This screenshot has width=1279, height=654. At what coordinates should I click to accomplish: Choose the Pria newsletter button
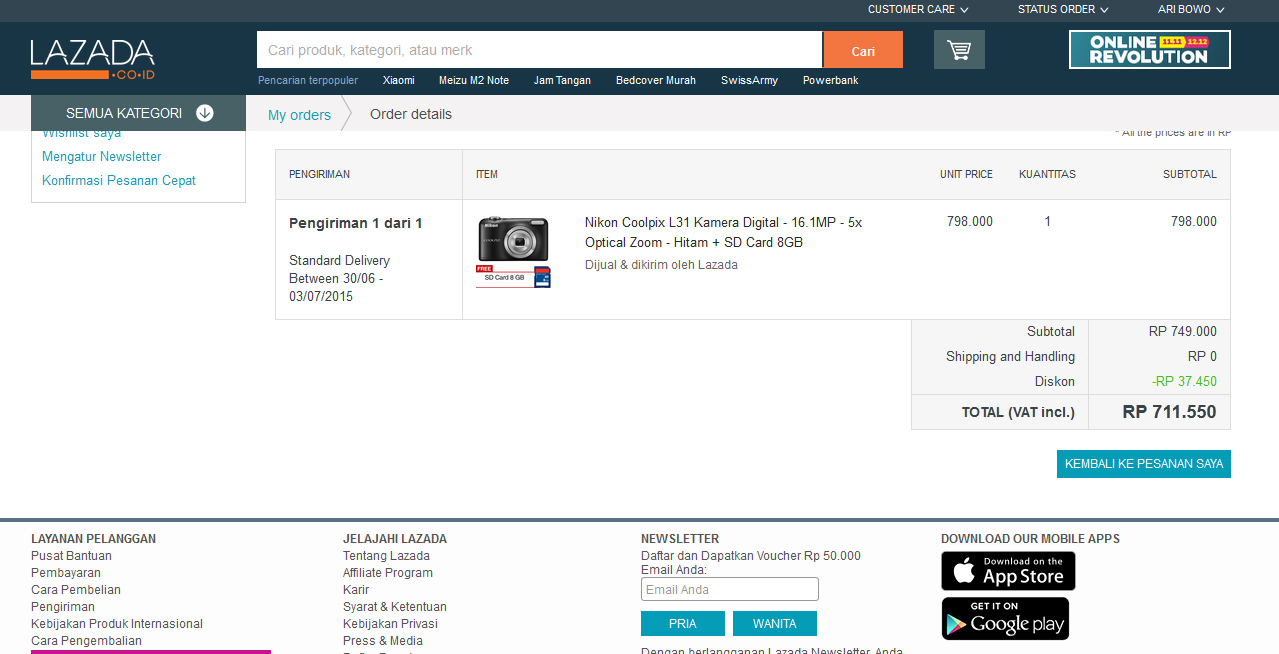(683, 624)
